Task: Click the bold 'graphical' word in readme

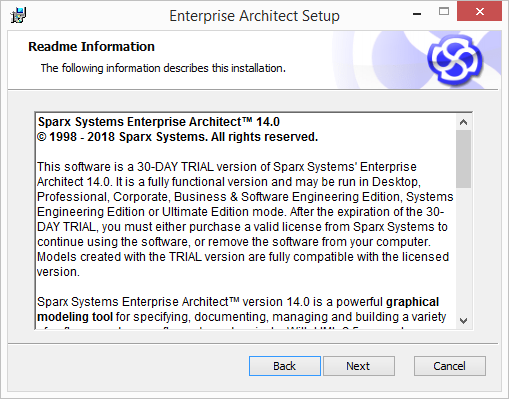Action: pyautogui.click(x=412, y=302)
